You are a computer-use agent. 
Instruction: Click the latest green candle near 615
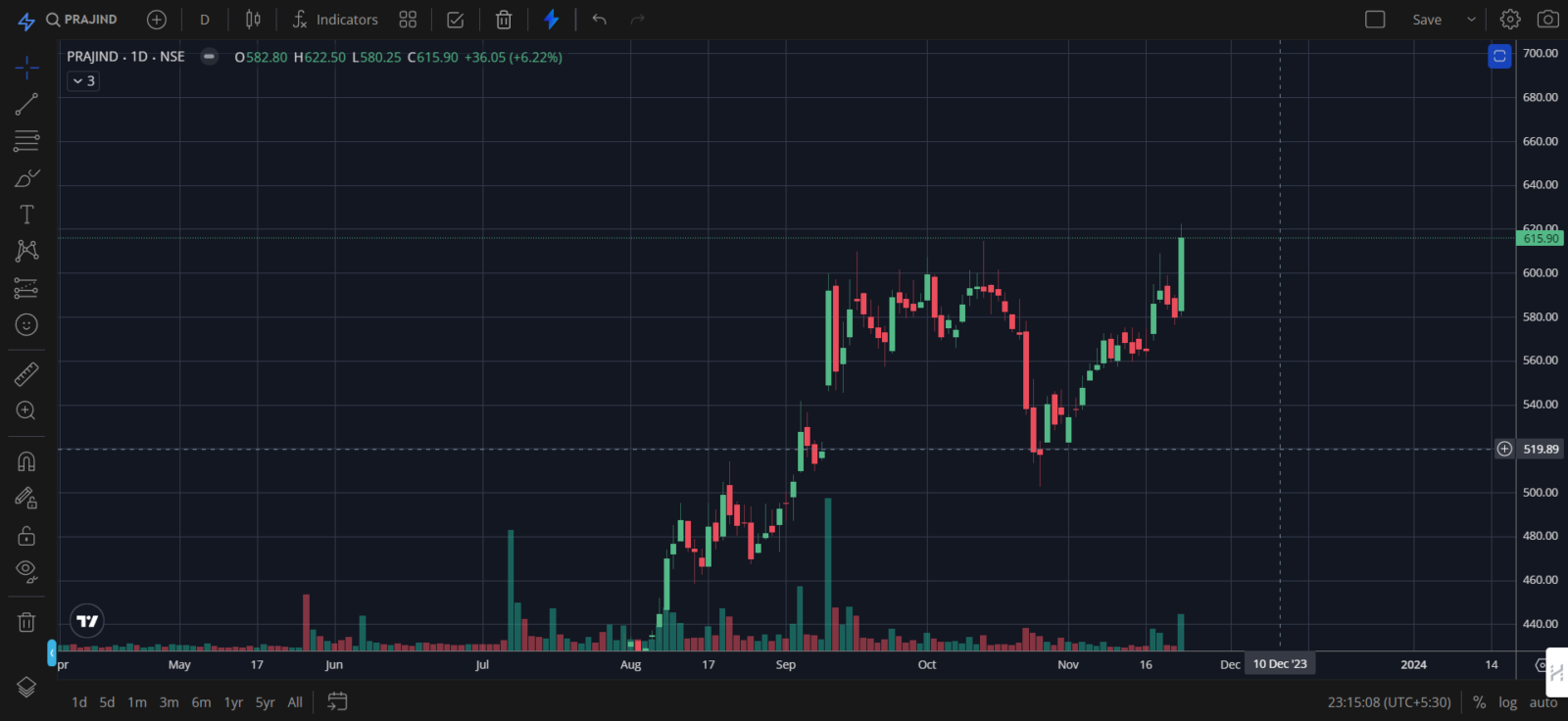click(x=1181, y=274)
